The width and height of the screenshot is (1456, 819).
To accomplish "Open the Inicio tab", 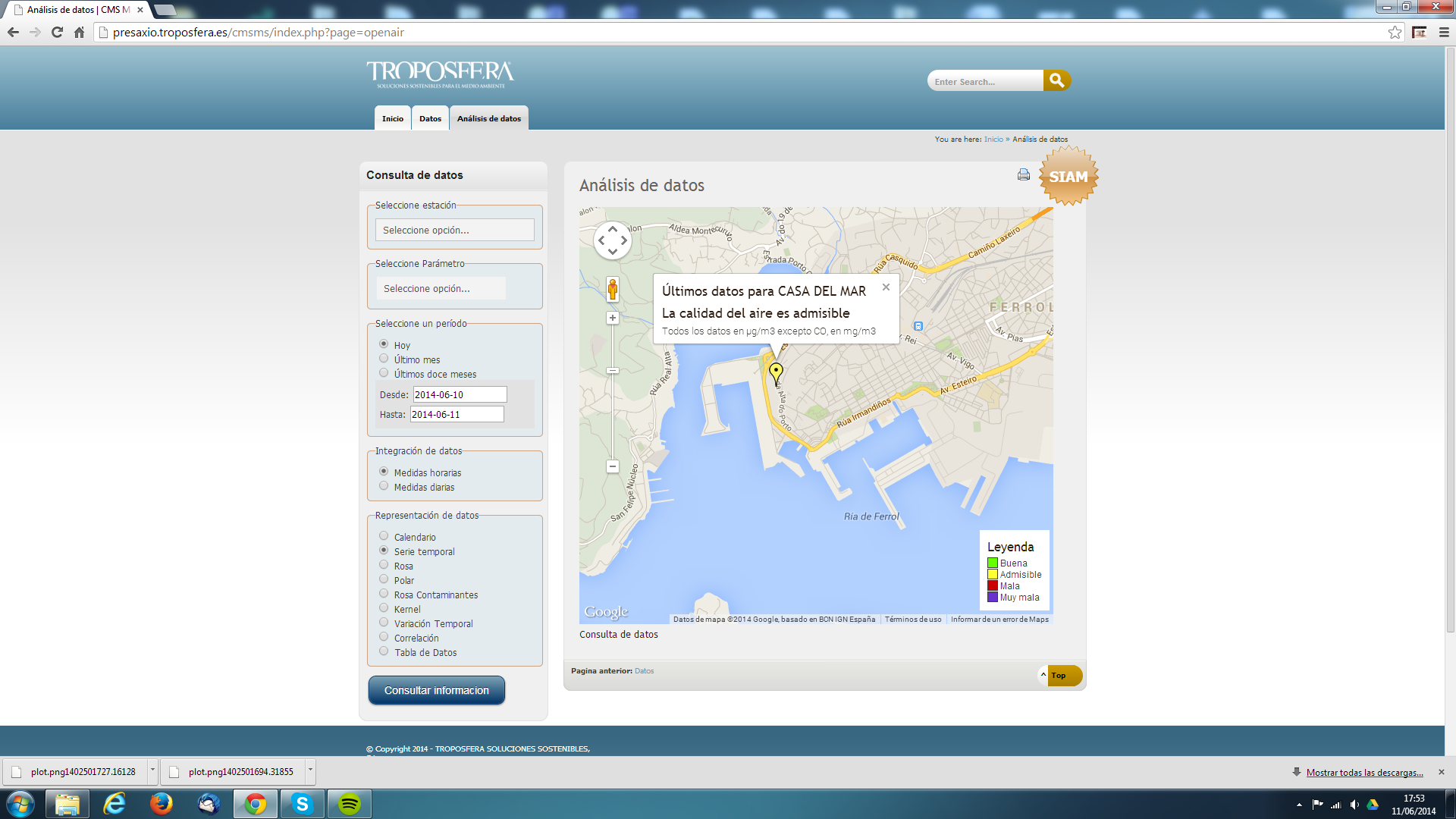I will (393, 118).
